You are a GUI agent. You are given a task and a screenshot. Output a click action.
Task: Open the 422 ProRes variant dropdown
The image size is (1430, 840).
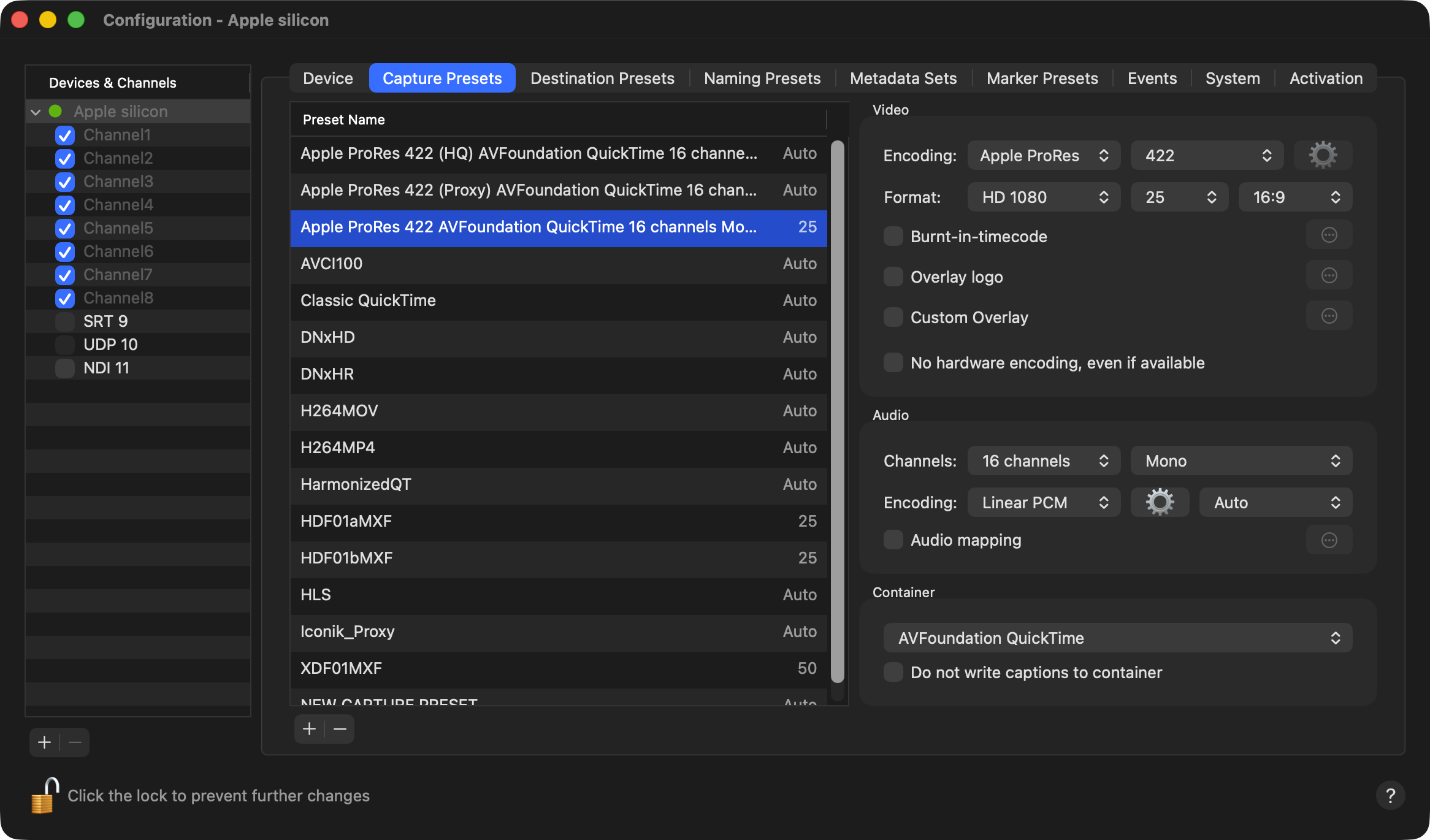(1207, 155)
